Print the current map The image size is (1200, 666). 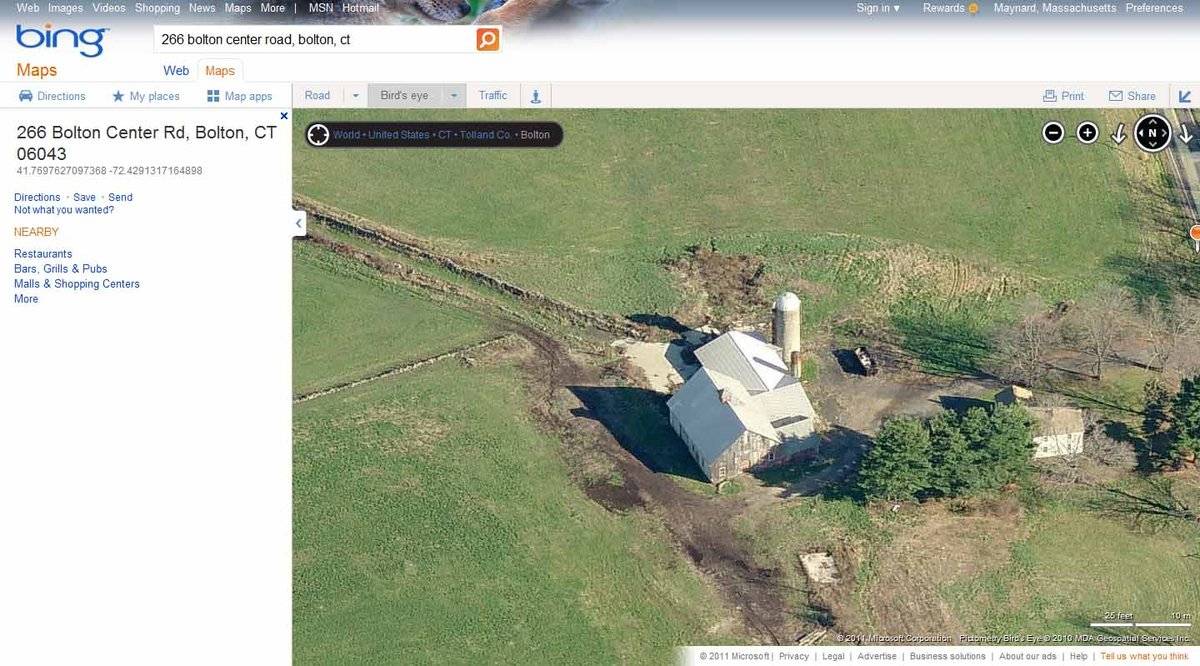1063,95
